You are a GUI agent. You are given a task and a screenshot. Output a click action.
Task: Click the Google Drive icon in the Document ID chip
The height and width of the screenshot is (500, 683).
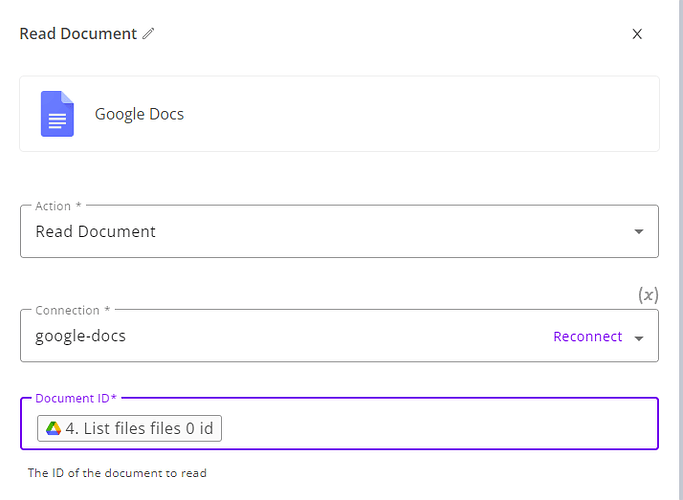click(53, 429)
